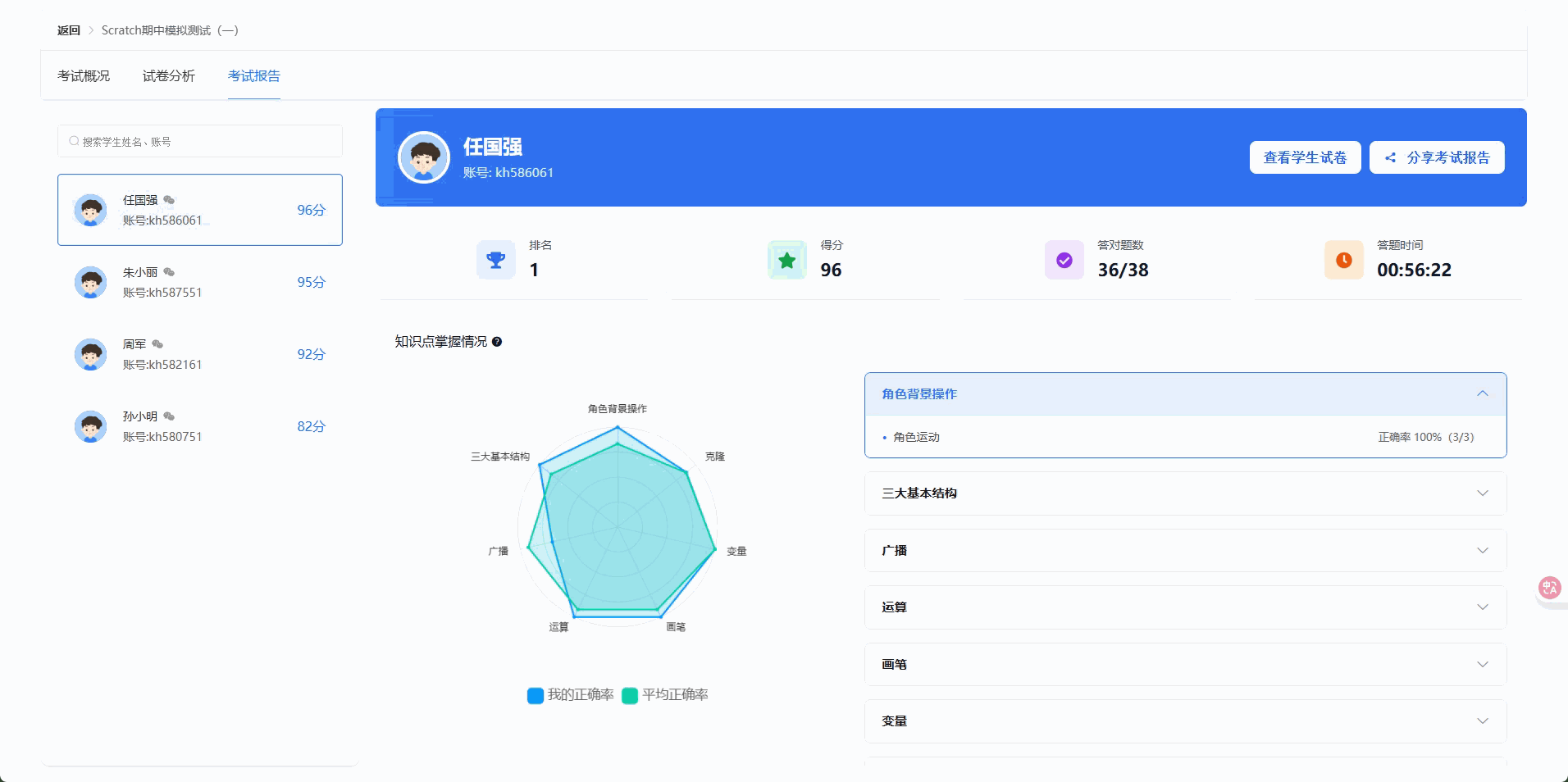The height and width of the screenshot is (782, 1568).
Task: Click the WeChat icon next to 孙小明
Action: 169,416
